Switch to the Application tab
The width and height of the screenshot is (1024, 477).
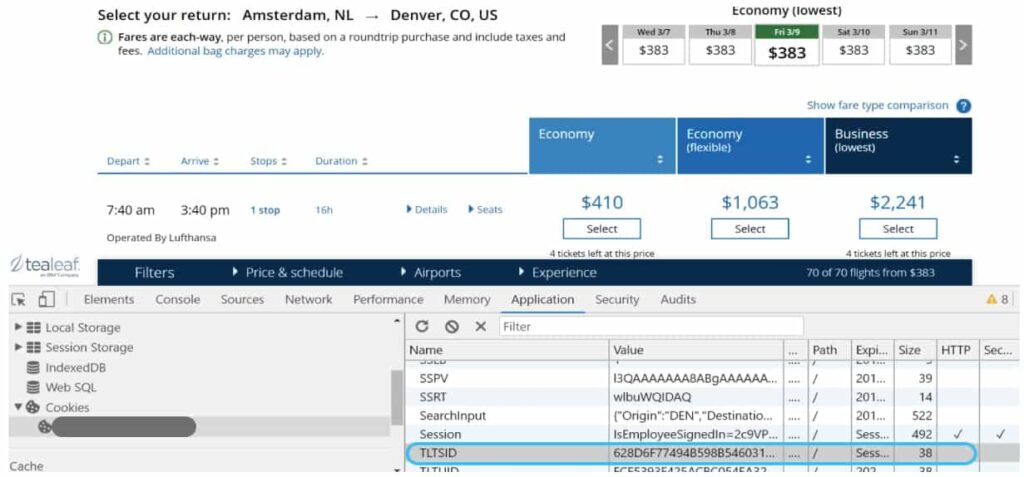[543, 299]
